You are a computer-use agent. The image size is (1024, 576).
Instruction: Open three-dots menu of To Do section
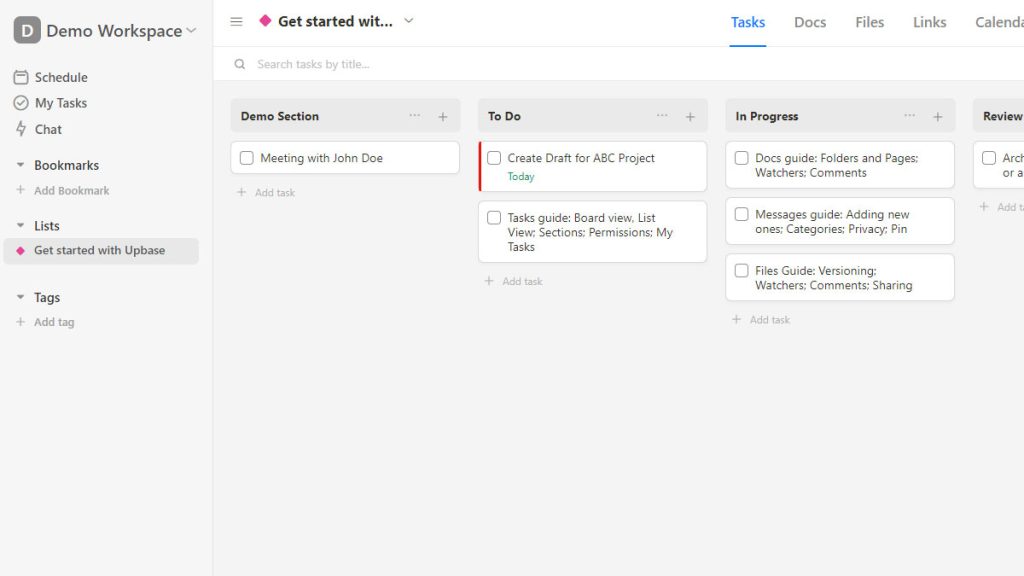[662, 116]
